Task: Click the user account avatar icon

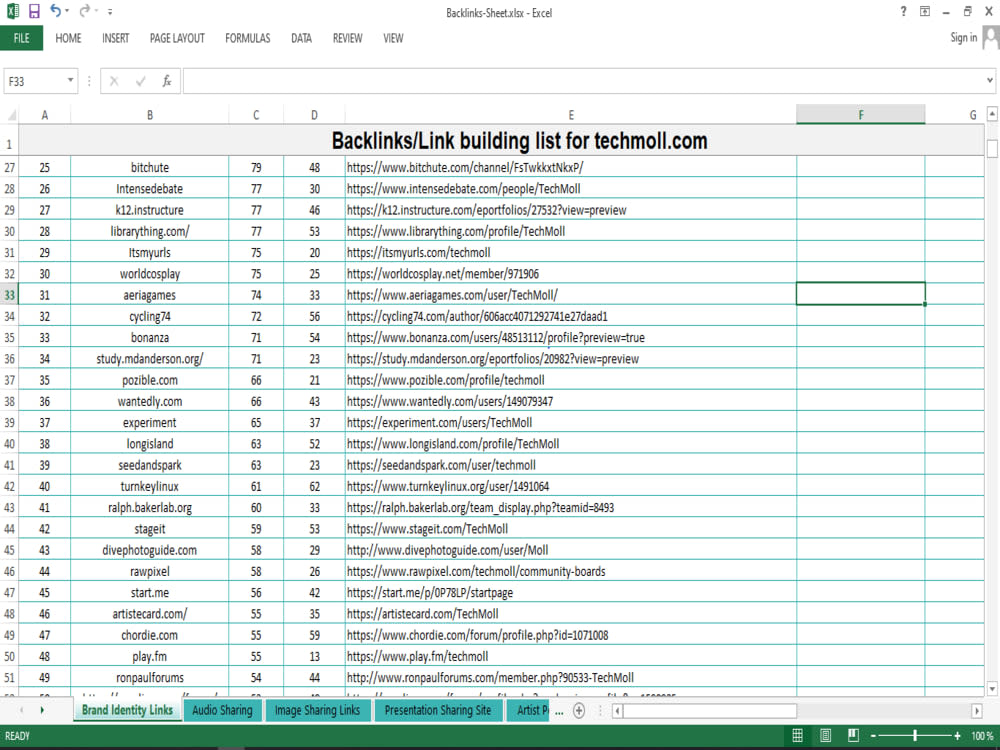Action: point(990,38)
